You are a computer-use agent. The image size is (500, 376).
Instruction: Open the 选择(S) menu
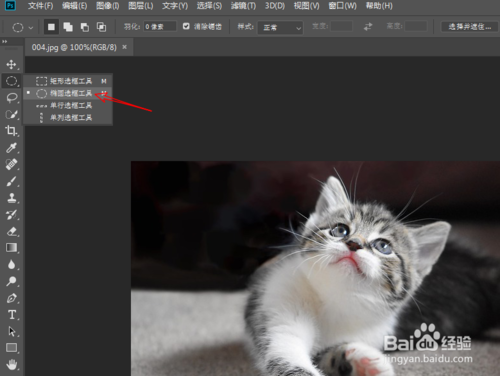(209, 6)
